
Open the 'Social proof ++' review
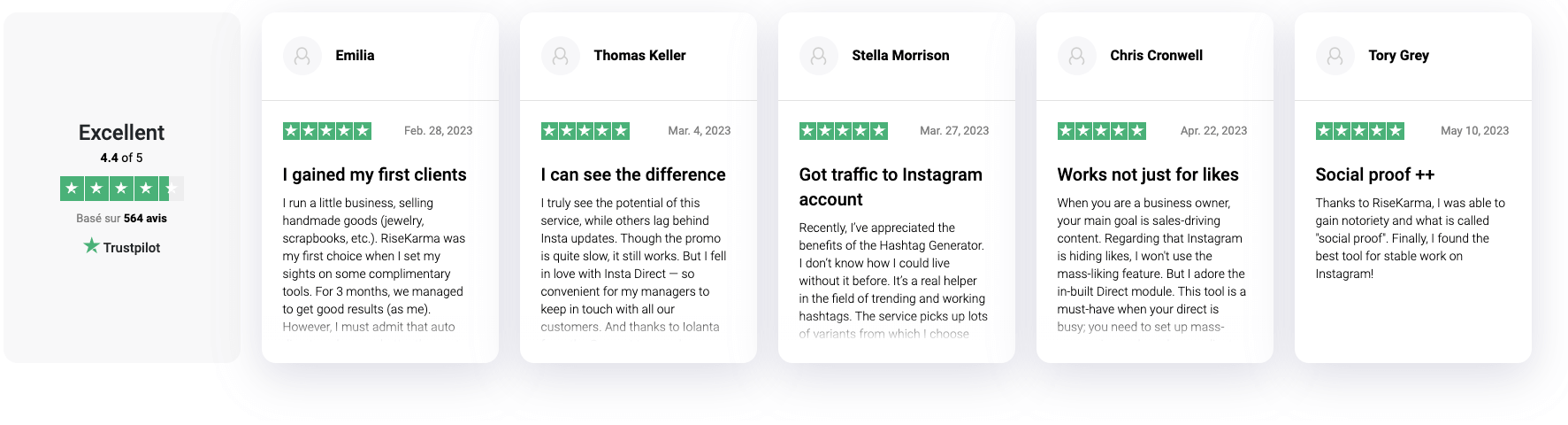coord(1375,174)
